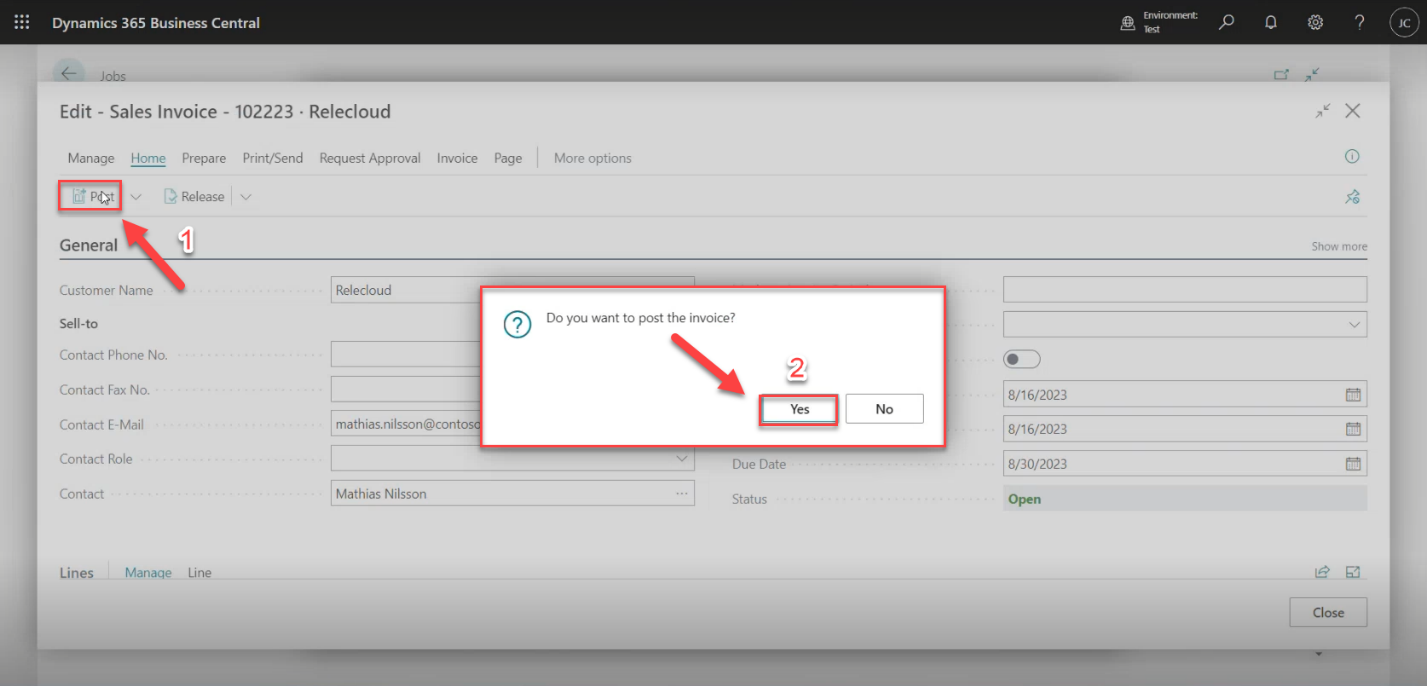Decline posting with the No button
The width and height of the screenshot is (1427, 686).
(x=884, y=409)
